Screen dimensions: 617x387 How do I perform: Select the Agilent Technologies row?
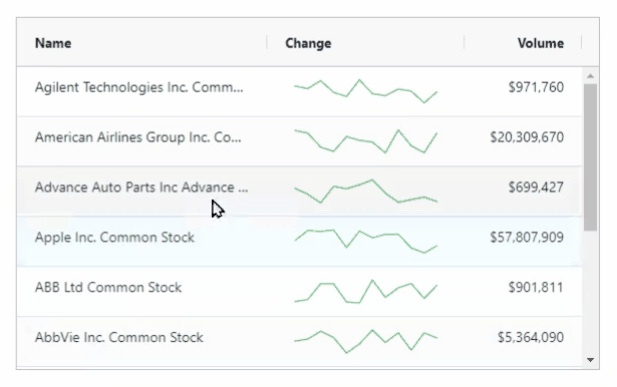click(299, 91)
